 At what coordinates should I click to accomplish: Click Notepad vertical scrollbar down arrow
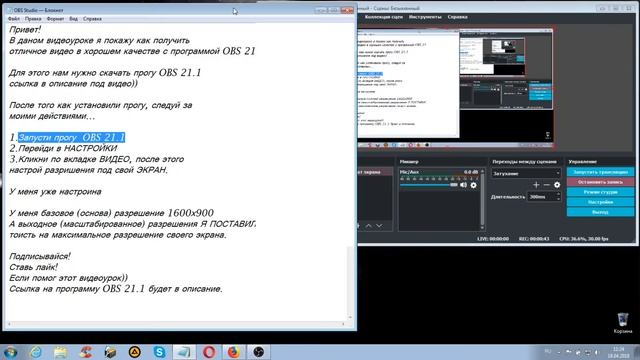point(350,317)
